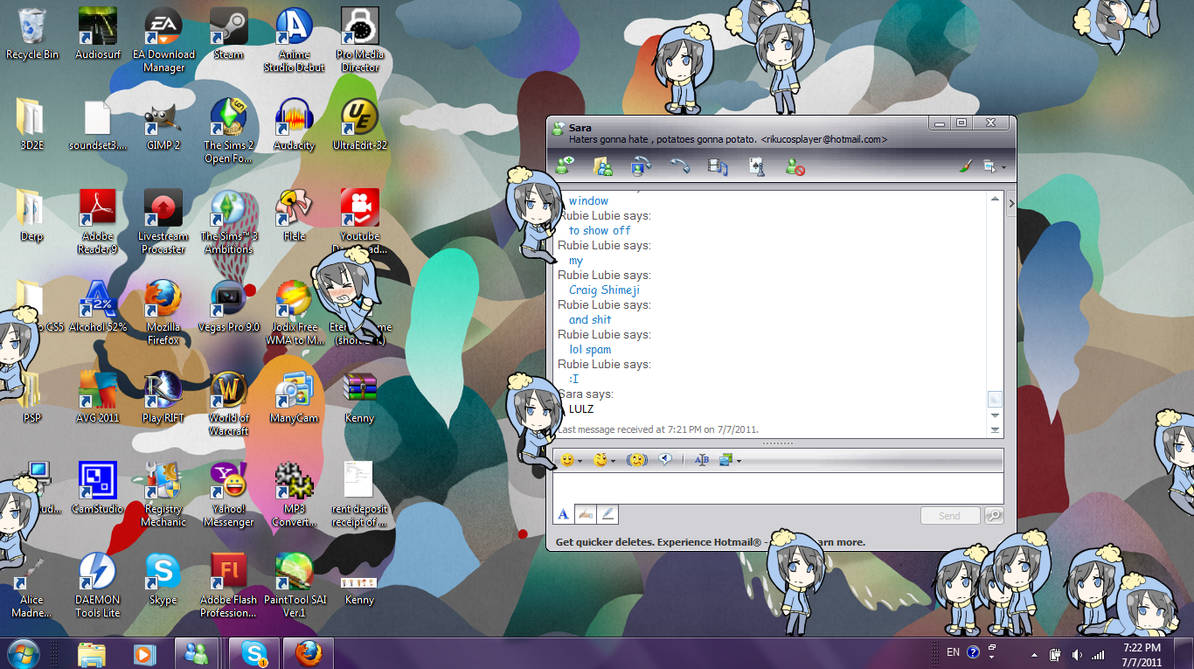Open the color scheme paintbrush icon
Image resolution: width=1194 pixels, height=669 pixels.
[965, 166]
